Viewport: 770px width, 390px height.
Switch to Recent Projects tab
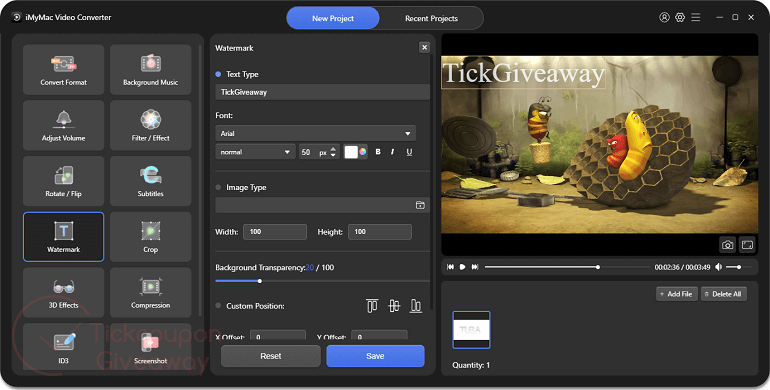pyautogui.click(x=431, y=18)
